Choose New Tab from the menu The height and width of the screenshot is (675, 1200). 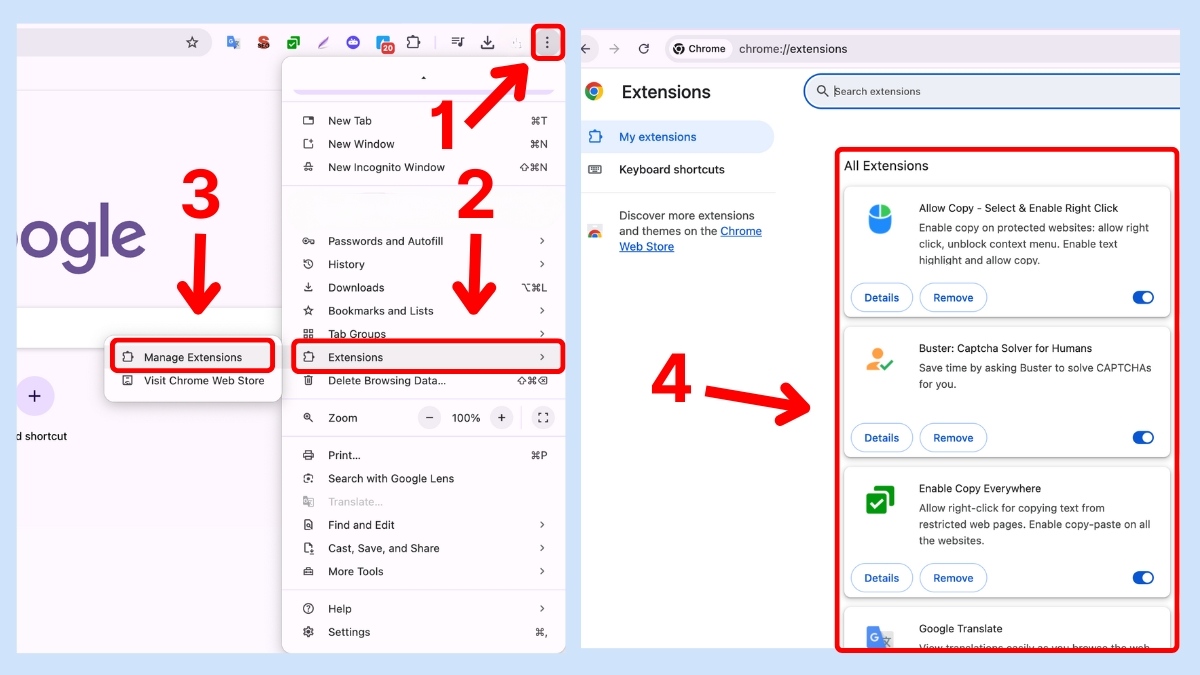pyautogui.click(x=424, y=121)
